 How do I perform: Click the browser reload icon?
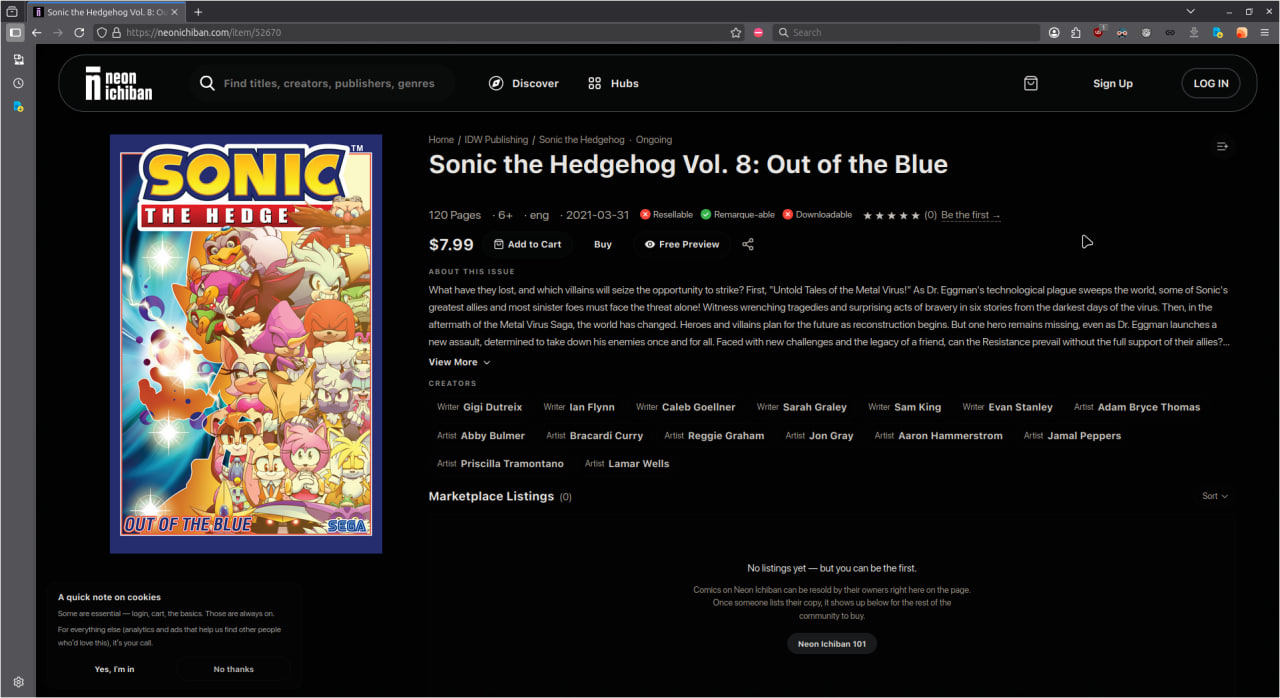(x=79, y=32)
